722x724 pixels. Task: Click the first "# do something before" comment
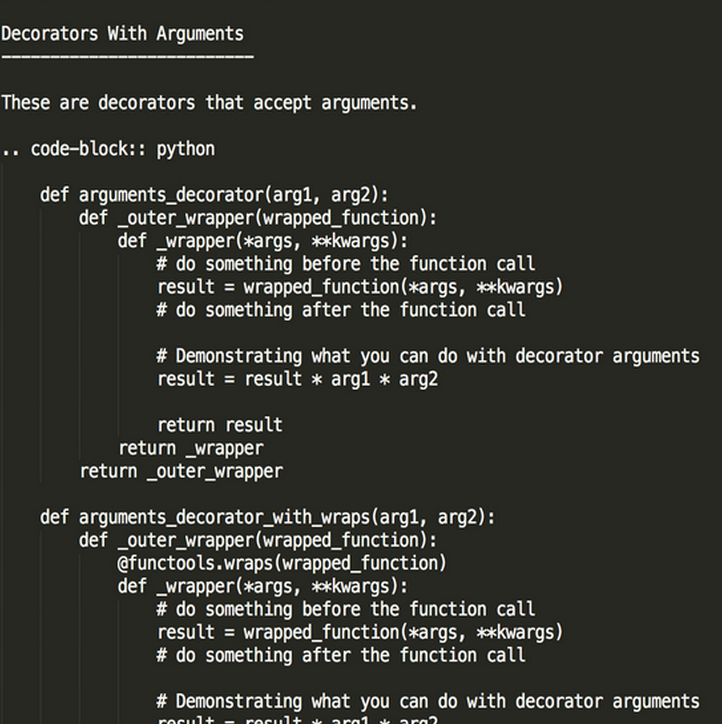[346, 264]
